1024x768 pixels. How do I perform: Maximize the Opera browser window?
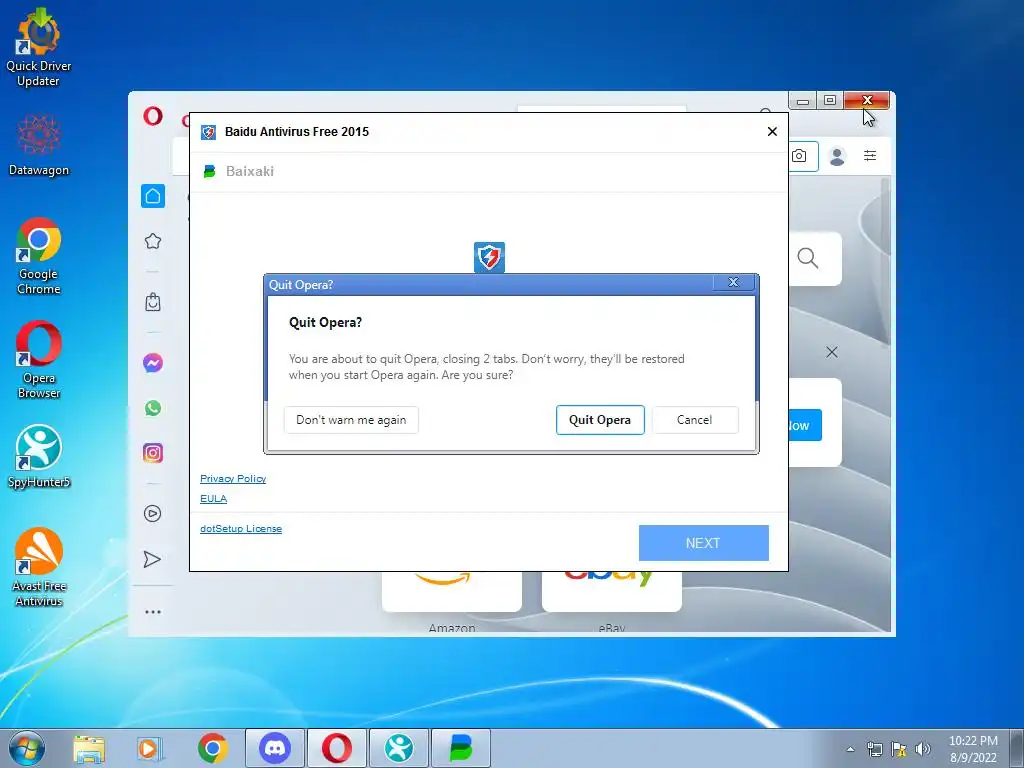coord(829,101)
